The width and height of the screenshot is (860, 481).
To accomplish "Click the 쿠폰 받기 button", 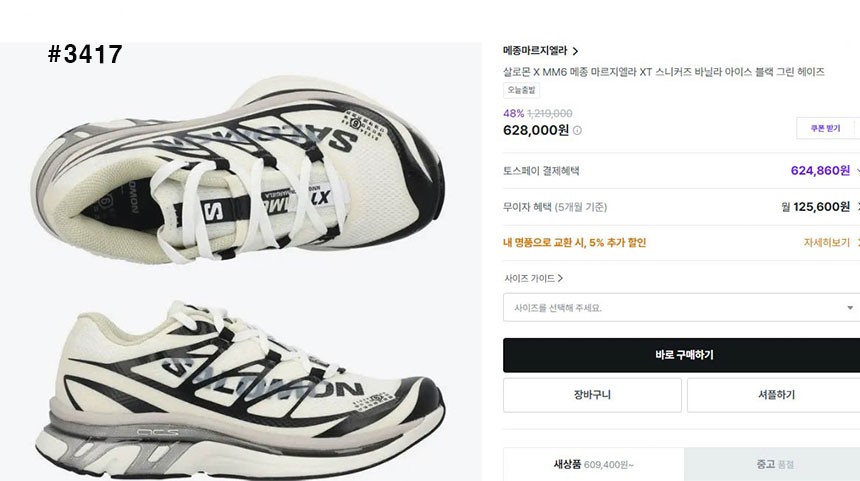I will point(825,128).
